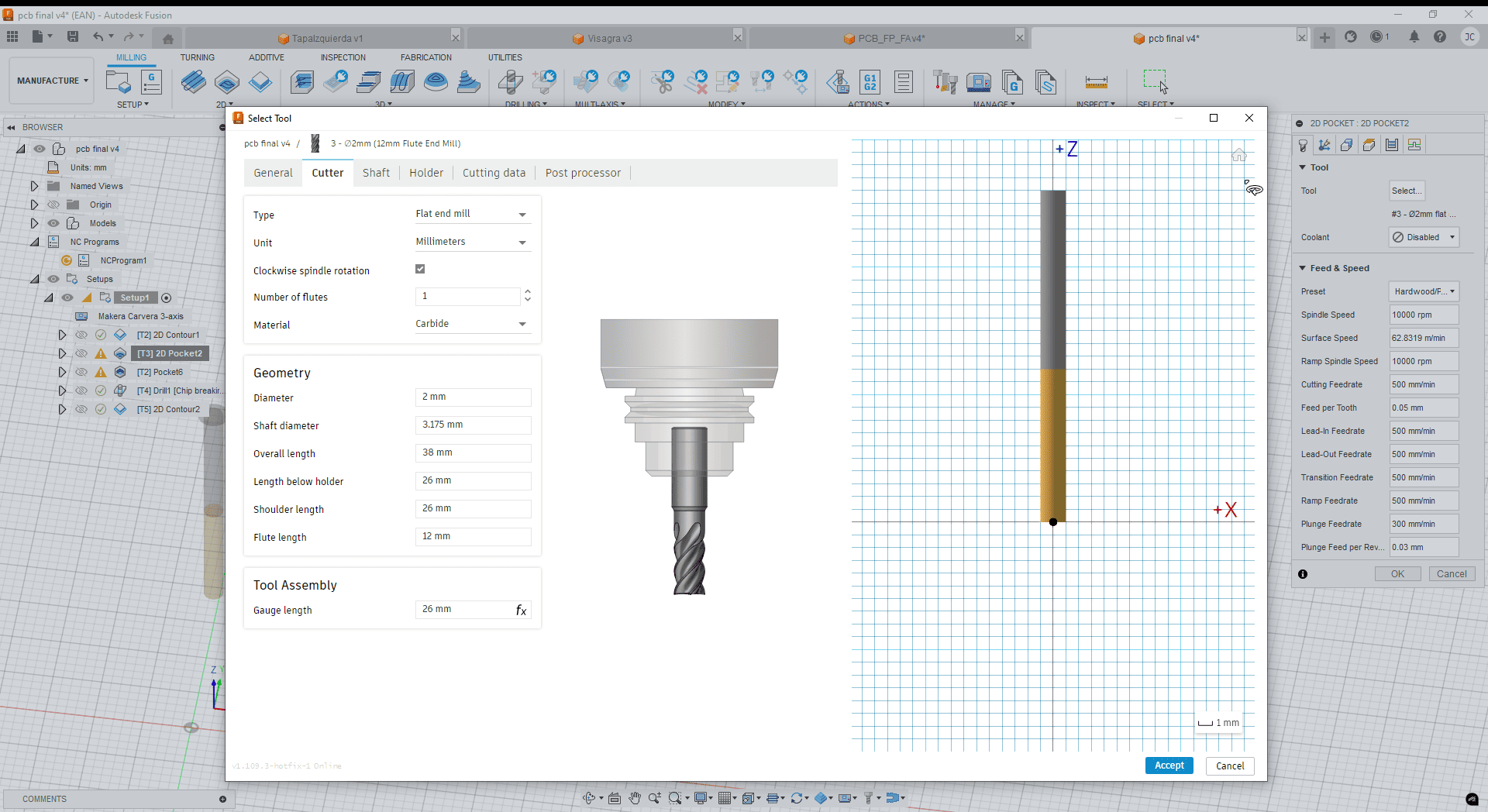Image resolution: width=1488 pixels, height=812 pixels.
Task: Edit the Flute length field
Action: coord(473,536)
